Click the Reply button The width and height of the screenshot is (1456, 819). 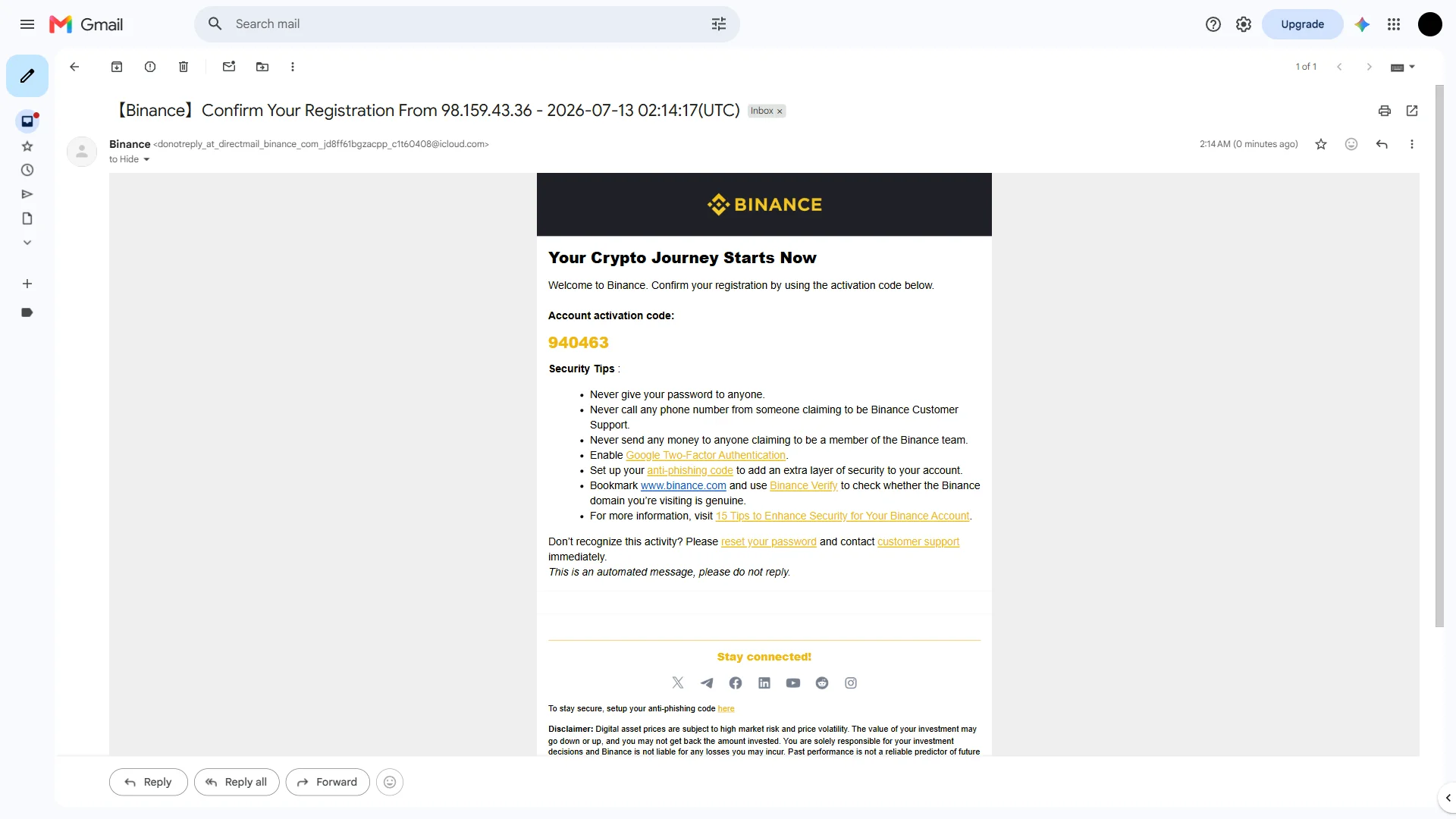tap(149, 782)
